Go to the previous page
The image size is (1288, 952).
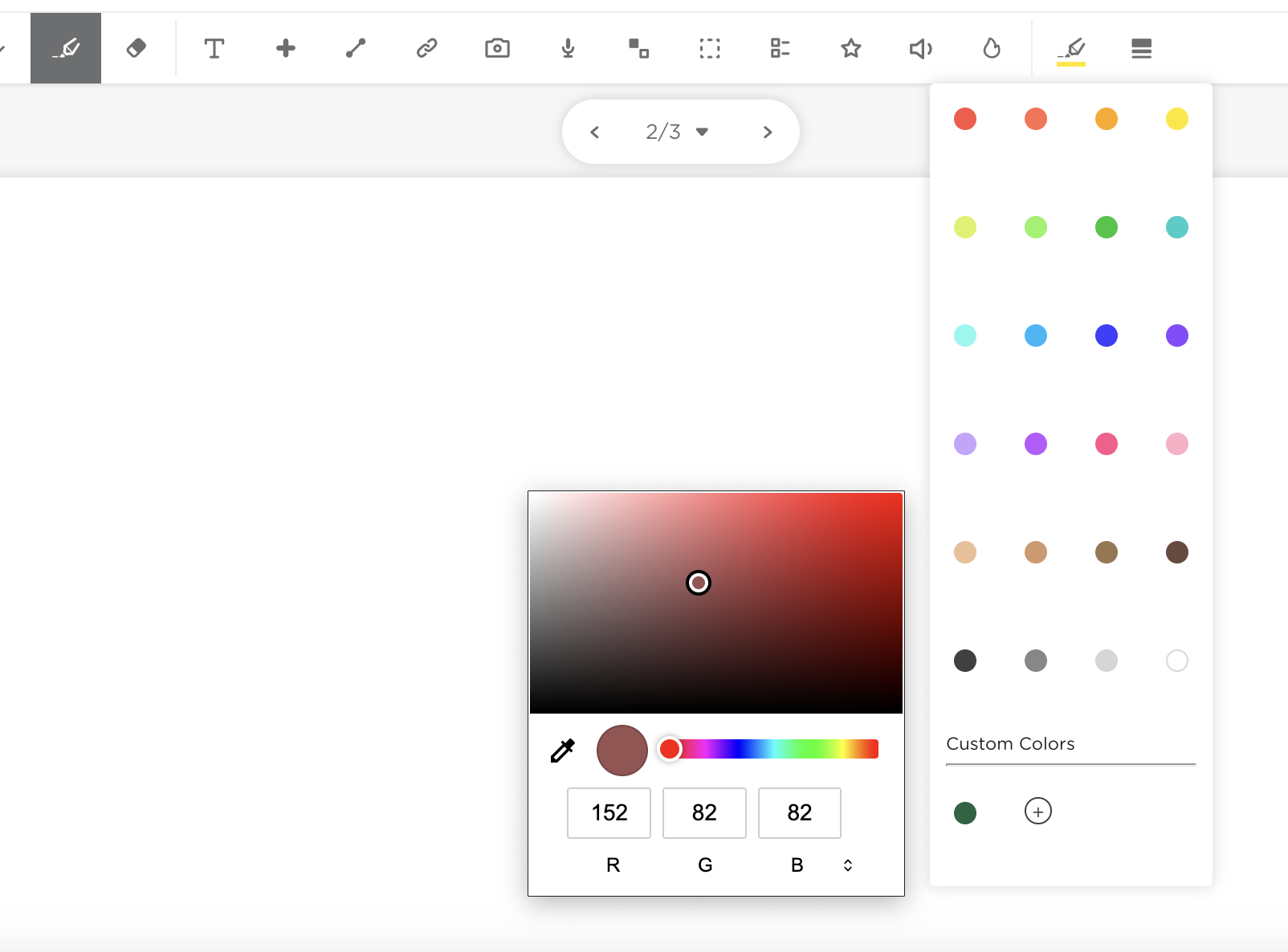point(594,132)
